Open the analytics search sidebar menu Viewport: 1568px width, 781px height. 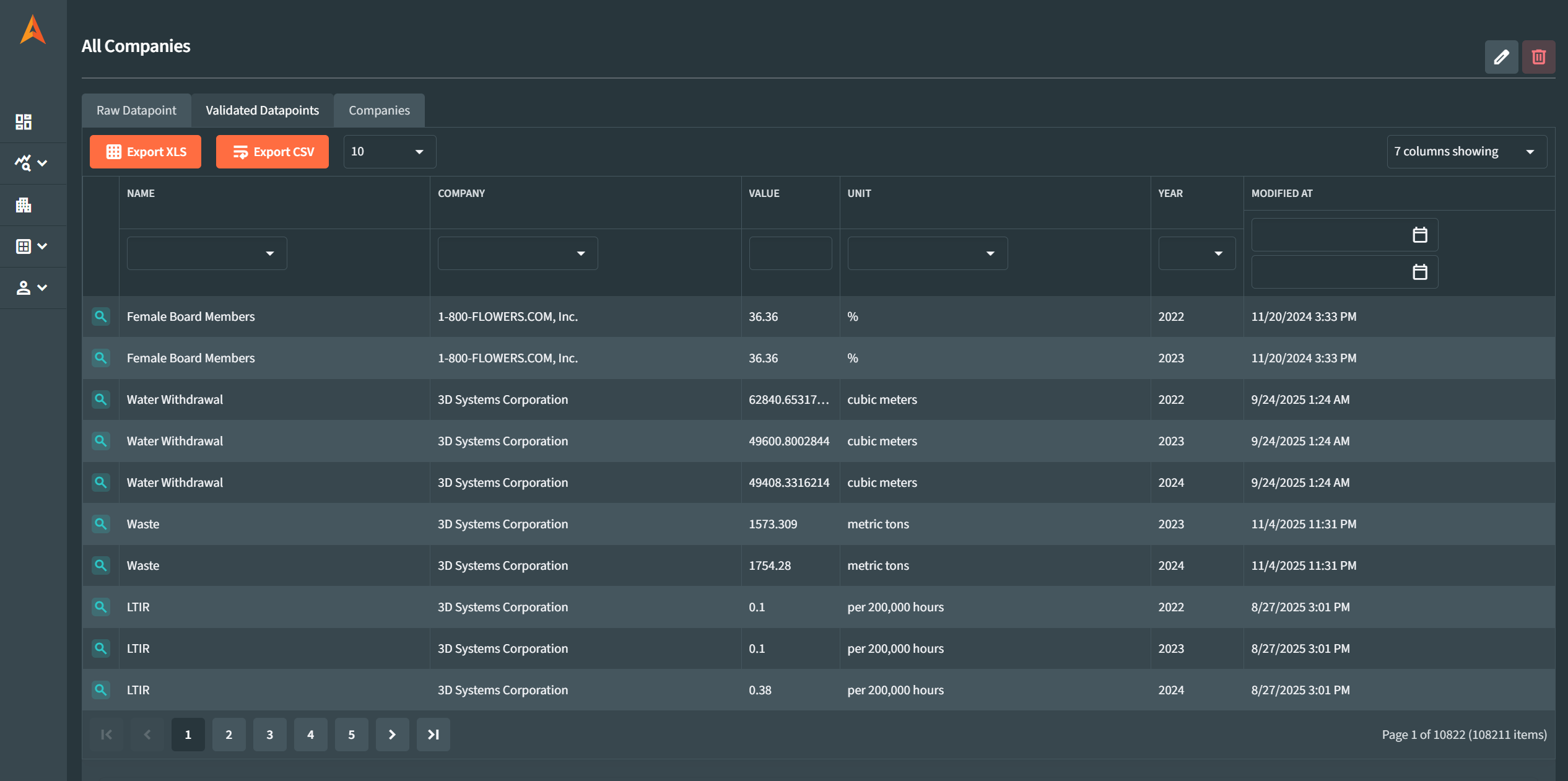[31, 163]
